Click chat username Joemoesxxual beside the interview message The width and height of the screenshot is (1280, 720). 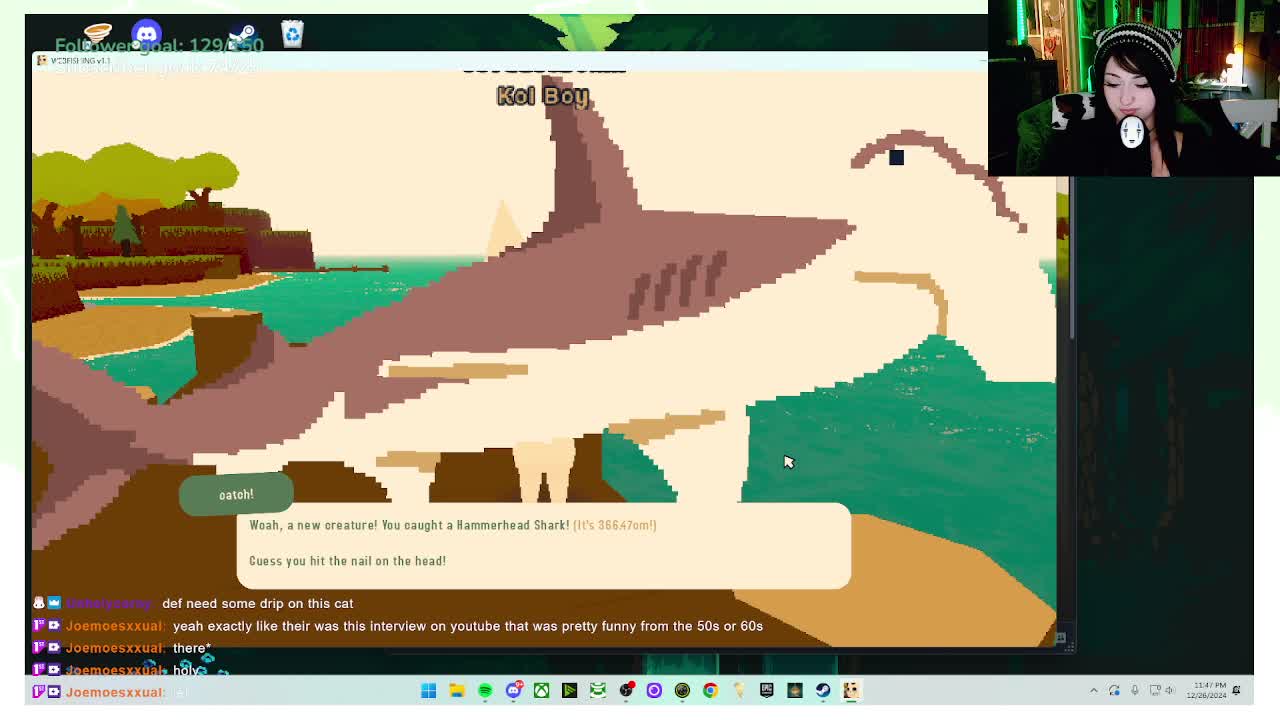point(115,626)
